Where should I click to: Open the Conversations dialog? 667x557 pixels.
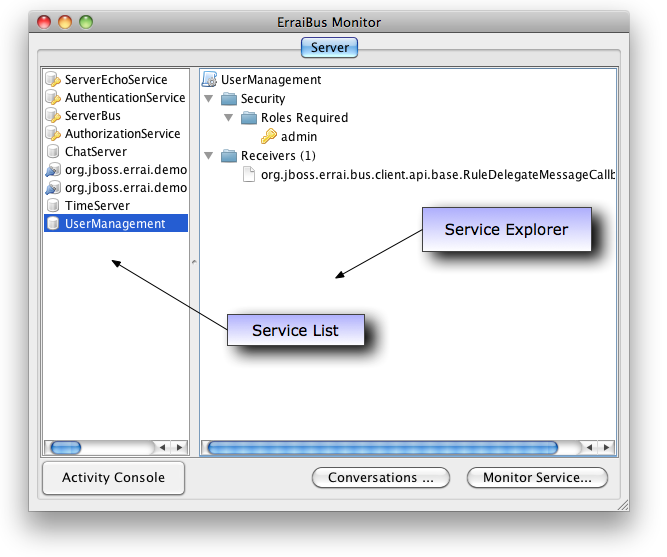[x=381, y=477]
